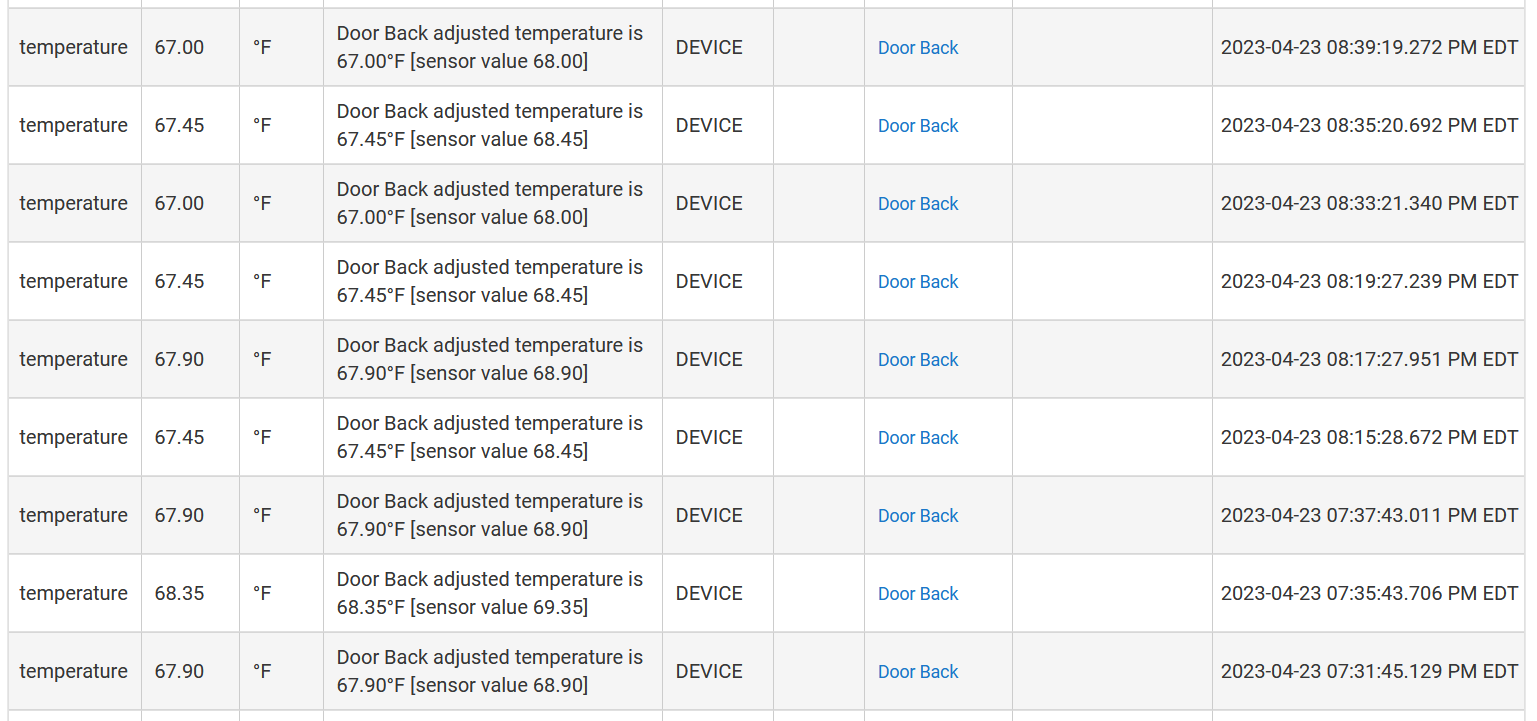Select the 68.35 temperature value cell
Image resolution: width=1537 pixels, height=721 pixels.
180,594
